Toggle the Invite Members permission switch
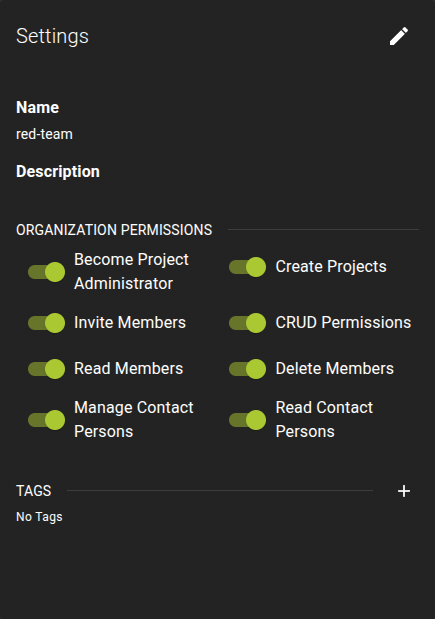Viewport: 435px width, 619px height. pyautogui.click(x=47, y=323)
